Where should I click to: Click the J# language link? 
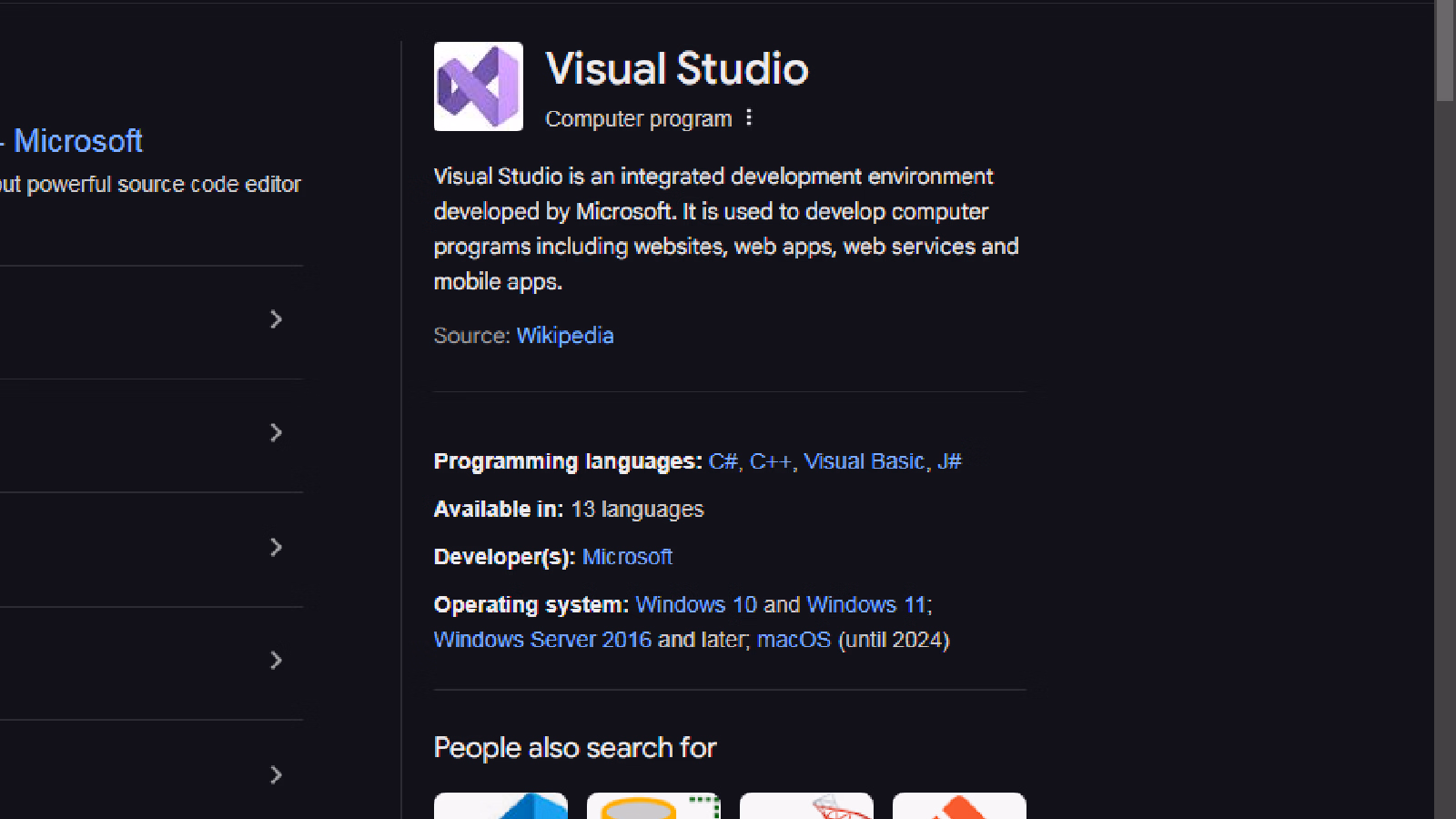(949, 461)
